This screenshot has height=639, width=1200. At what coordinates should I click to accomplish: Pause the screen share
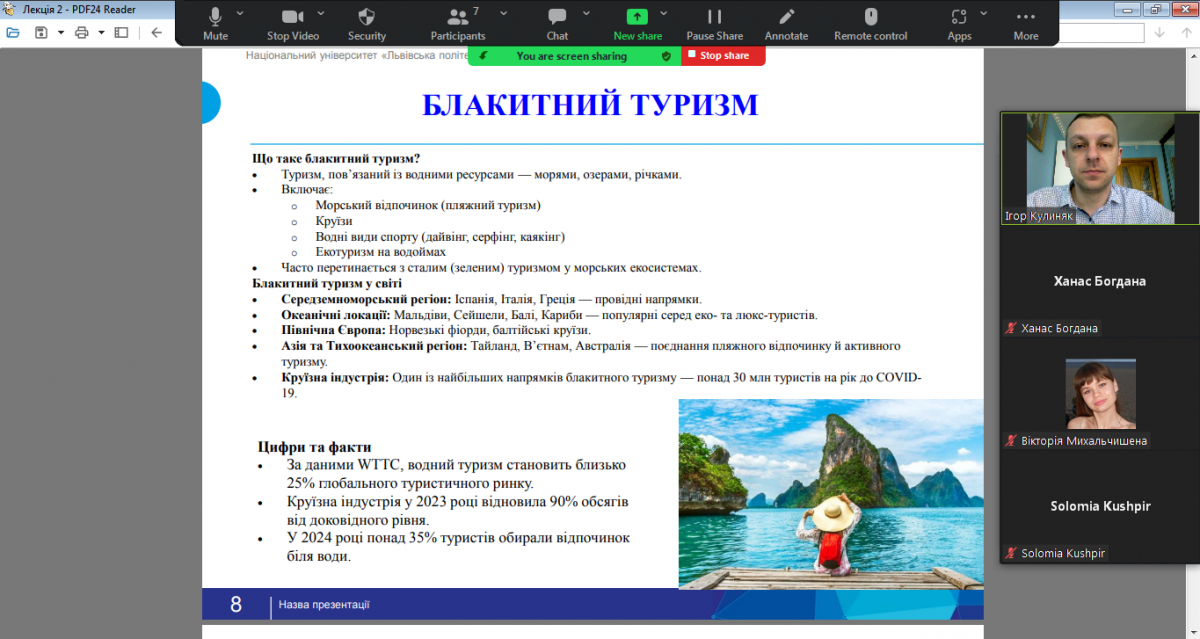[714, 17]
